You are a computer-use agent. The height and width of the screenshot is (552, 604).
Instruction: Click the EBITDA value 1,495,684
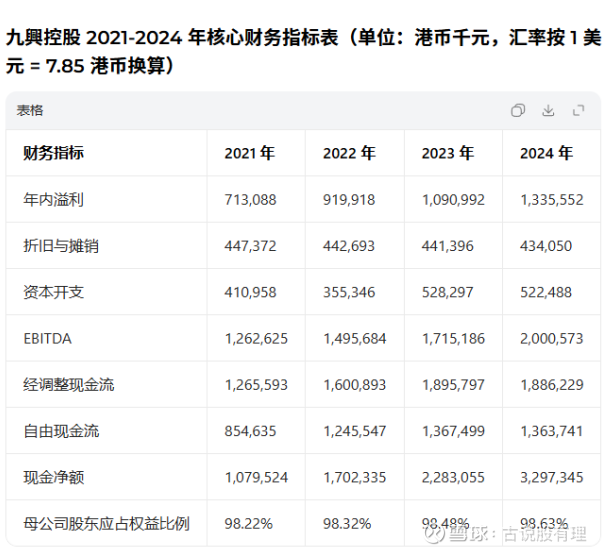(355, 339)
